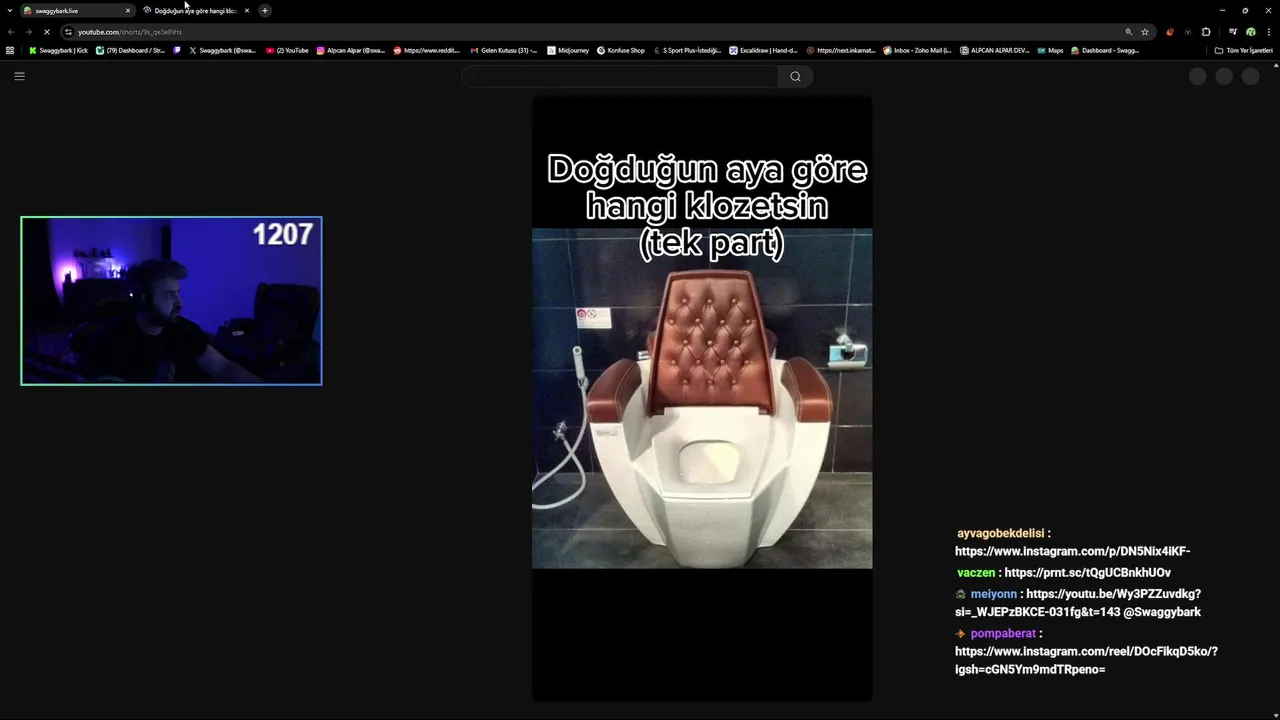The height and width of the screenshot is (720, 1280).
Task: Open ayvagobekdelisi's instagram.com/p link
Action: tap(1072, 551)
